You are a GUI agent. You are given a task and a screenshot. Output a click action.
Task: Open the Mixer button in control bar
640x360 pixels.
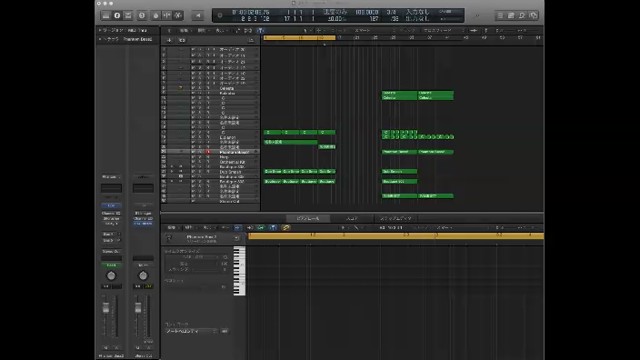(167, 16)
